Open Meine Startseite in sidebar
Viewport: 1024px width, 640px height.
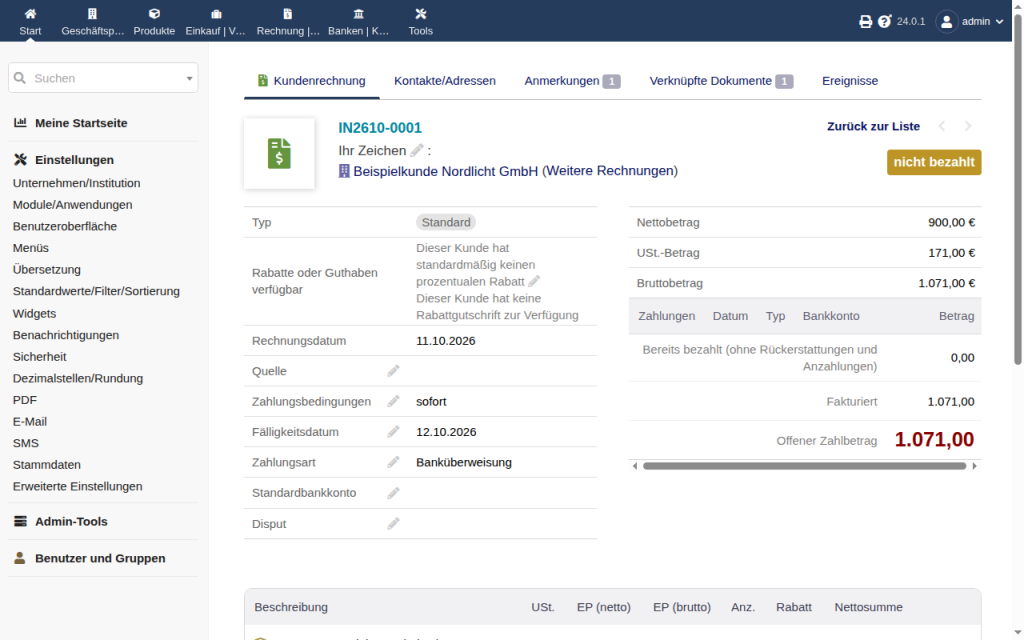81,123
